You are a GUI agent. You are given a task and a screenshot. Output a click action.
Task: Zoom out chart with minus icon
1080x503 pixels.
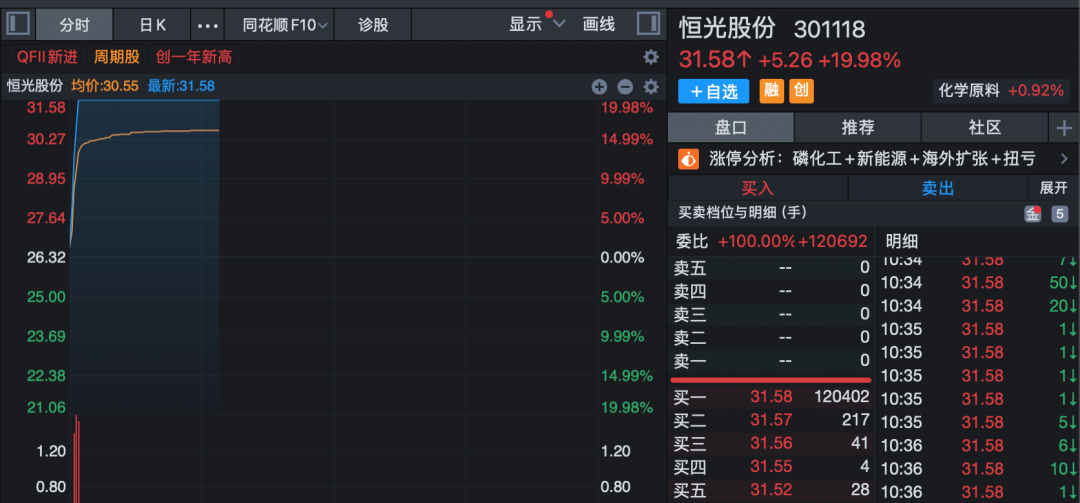click(x=625, y=87)
